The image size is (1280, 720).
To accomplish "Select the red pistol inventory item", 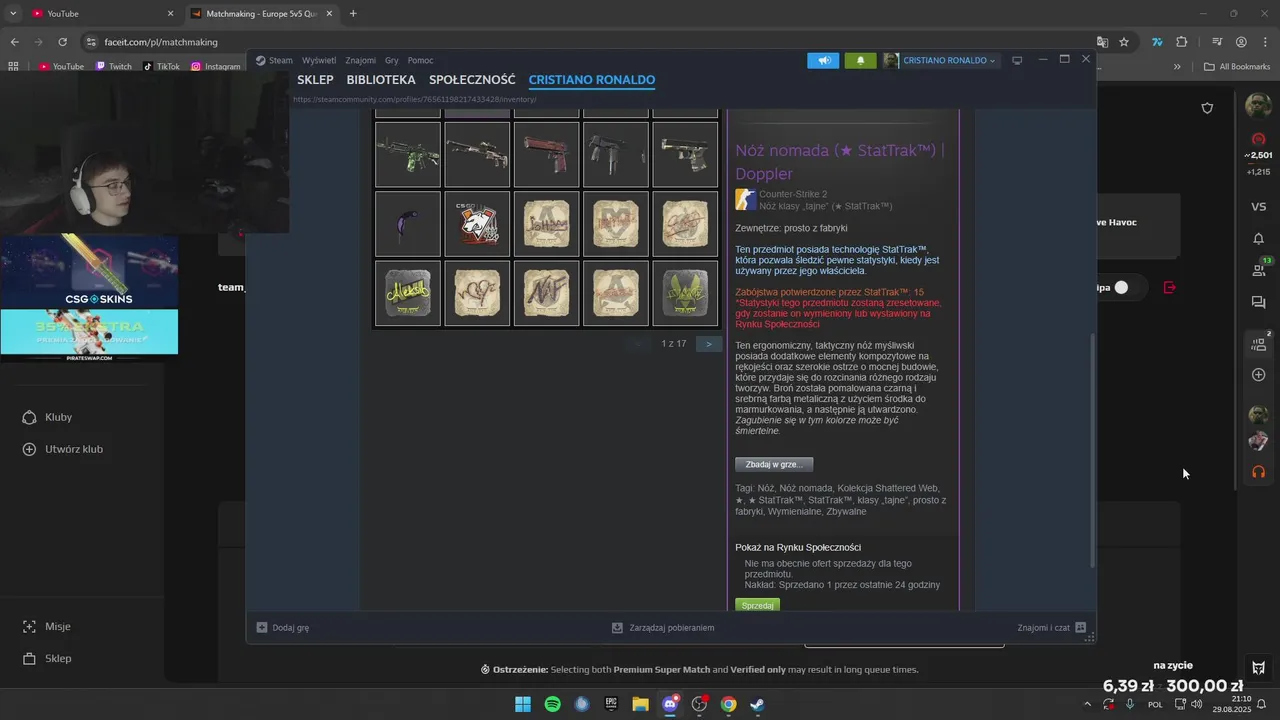I will 546,155.
